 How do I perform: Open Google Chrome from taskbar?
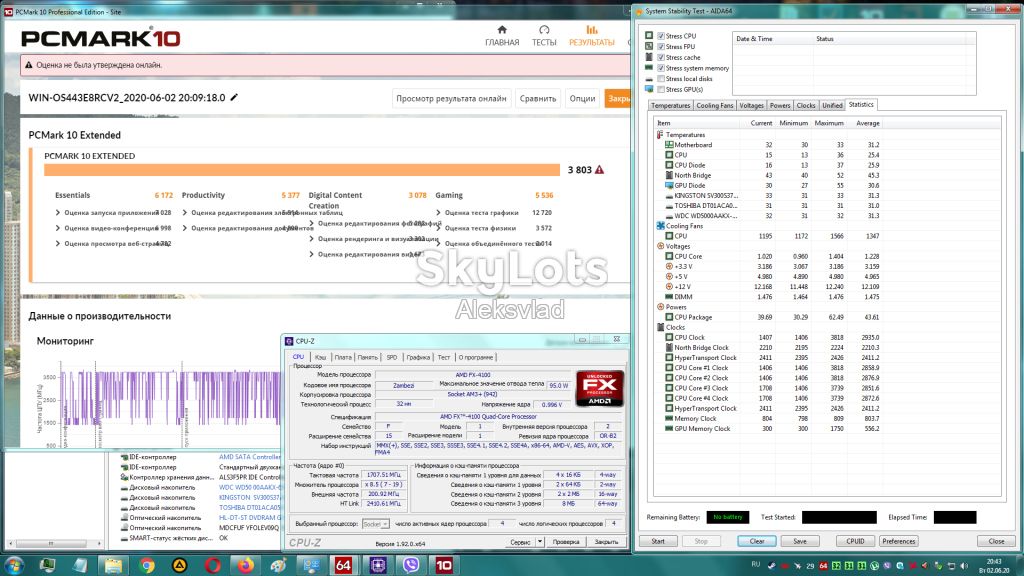click(146, 566)
